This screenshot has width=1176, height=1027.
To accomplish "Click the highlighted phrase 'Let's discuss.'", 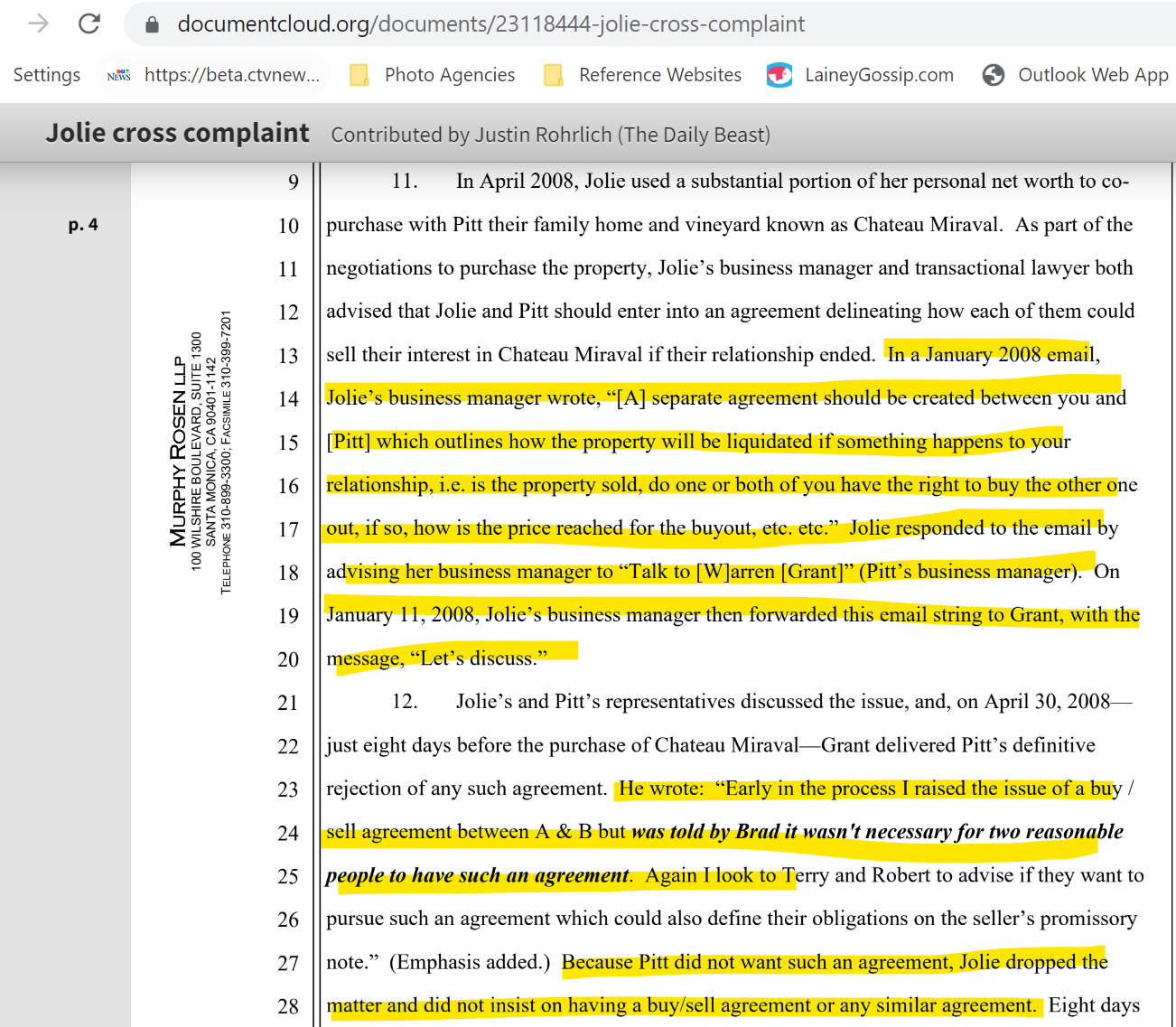I will 480,658.
